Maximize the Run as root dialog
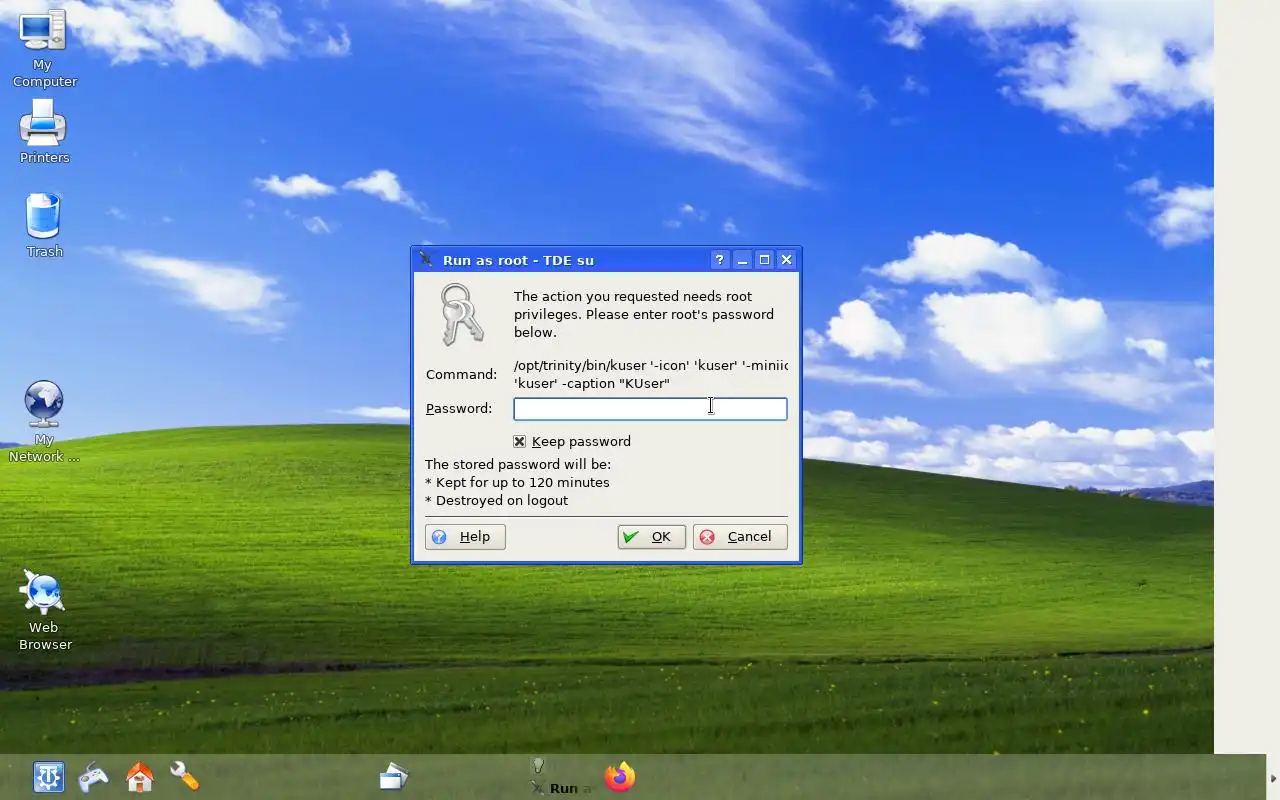Viewport: 1280px width, 800px height. (x=764, y=260)
